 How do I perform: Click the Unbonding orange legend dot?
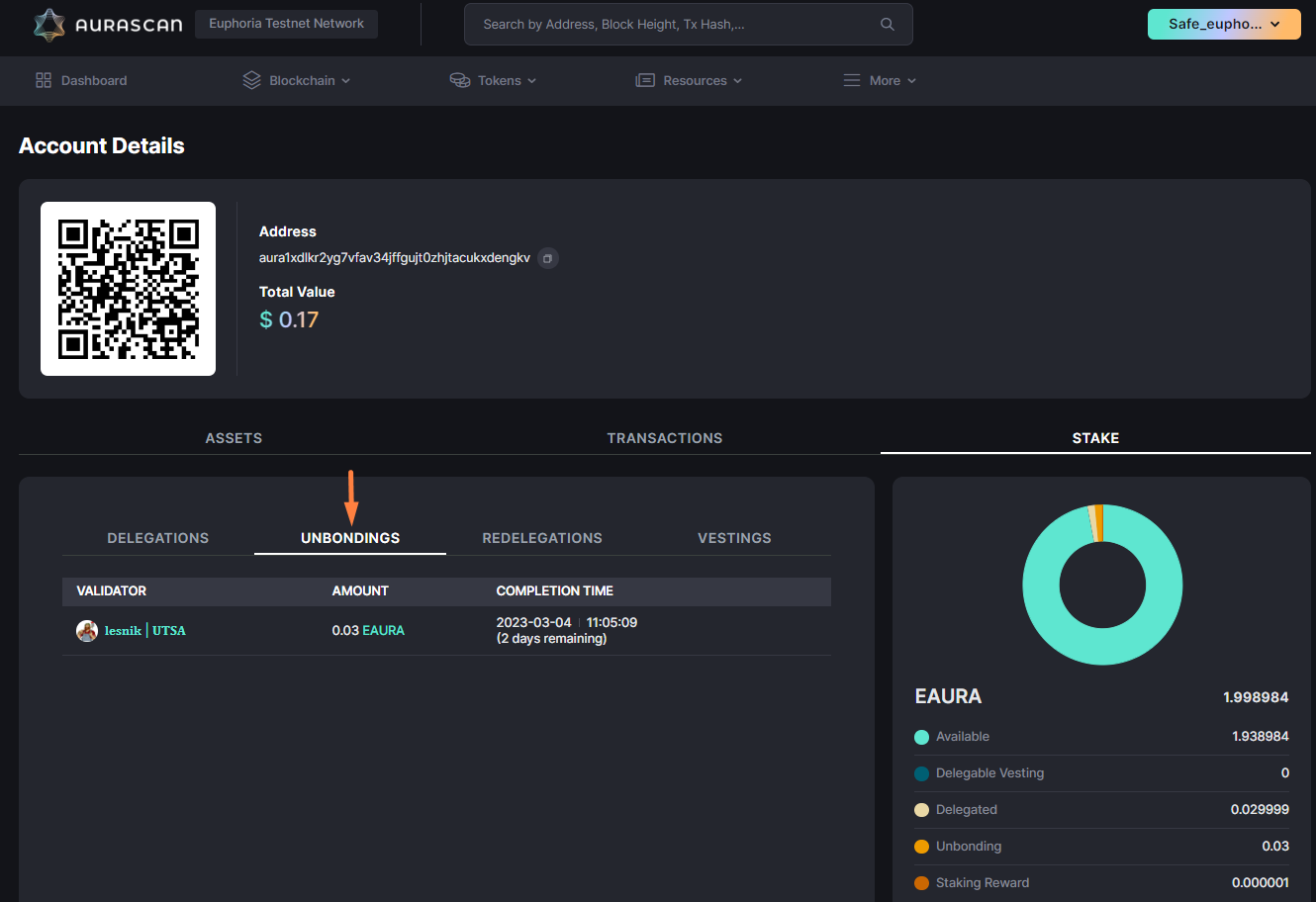922,847
